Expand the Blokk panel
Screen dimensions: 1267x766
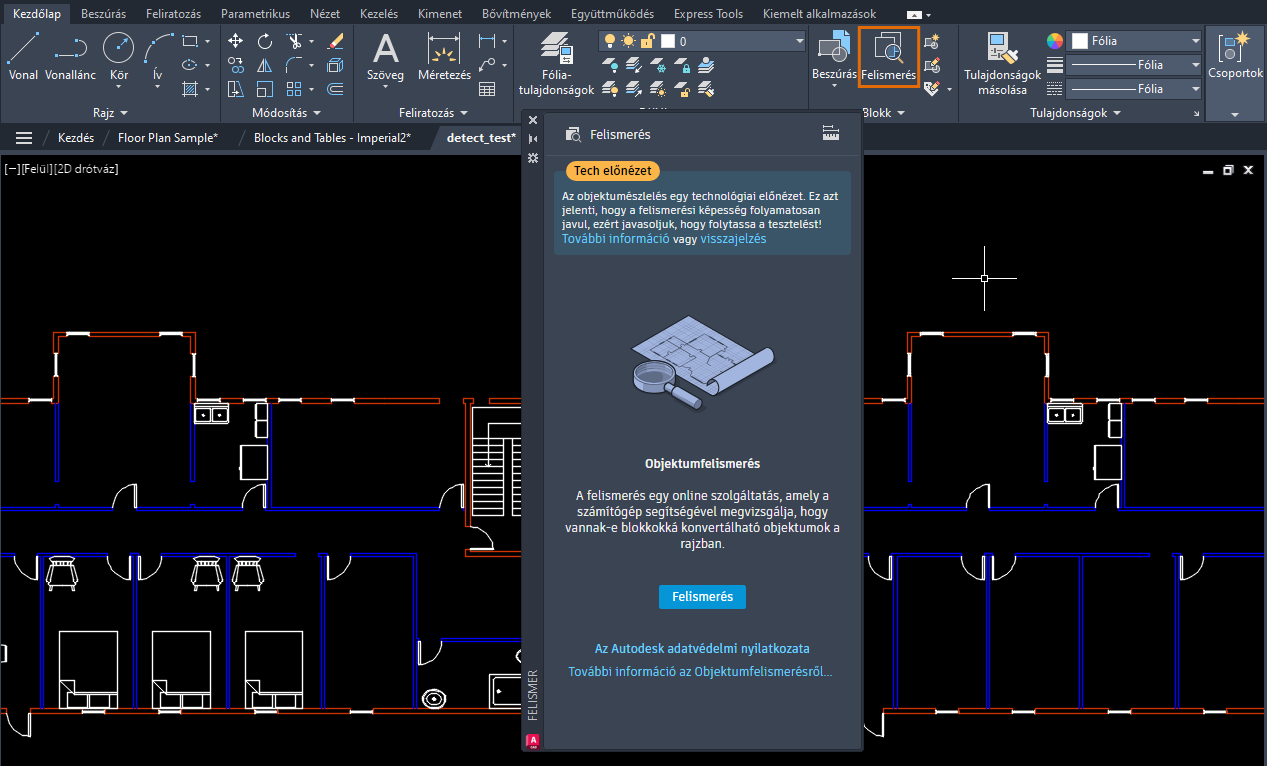pos(883,113)
